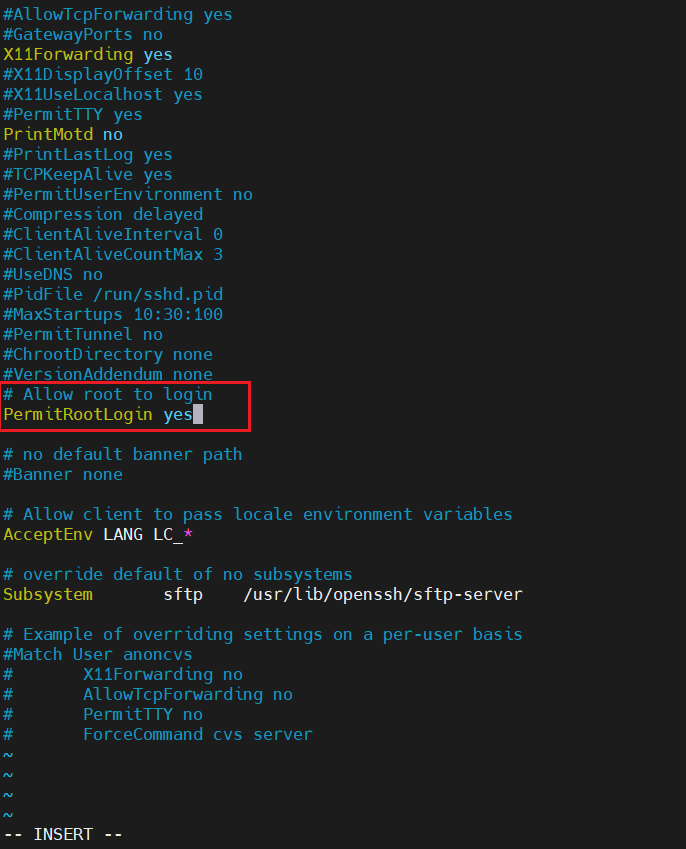Click the #AllowTcpForwarding yes line
The image size is (686, 849).
(x=117, y=15)
